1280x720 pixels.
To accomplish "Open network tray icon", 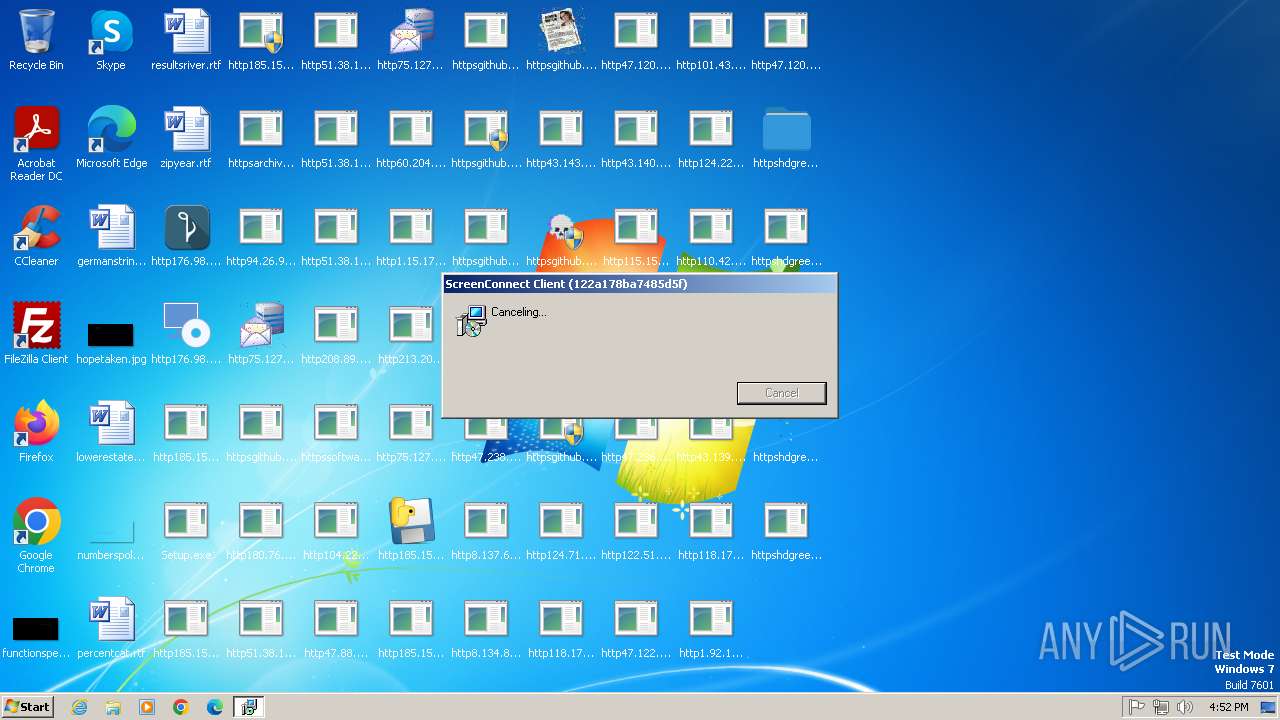I will pos(1161,707).
